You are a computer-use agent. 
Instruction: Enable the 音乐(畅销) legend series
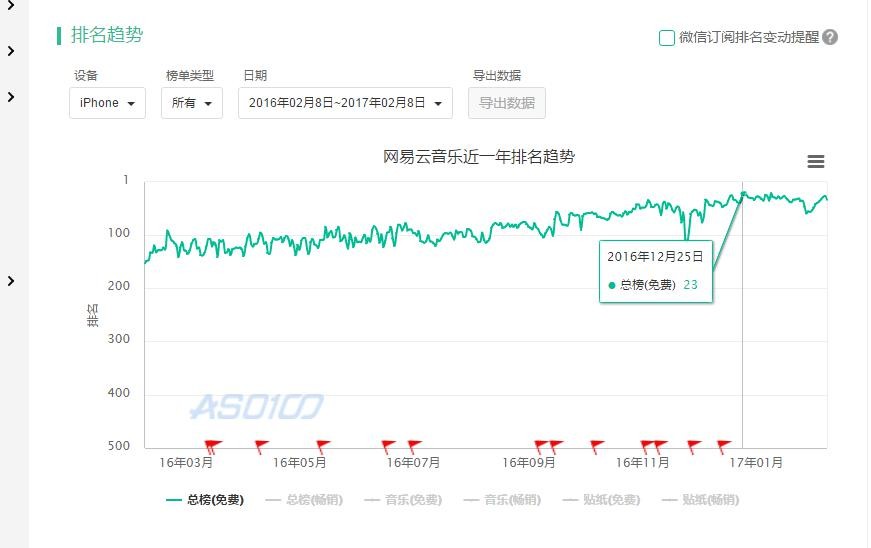pos(502,500)
